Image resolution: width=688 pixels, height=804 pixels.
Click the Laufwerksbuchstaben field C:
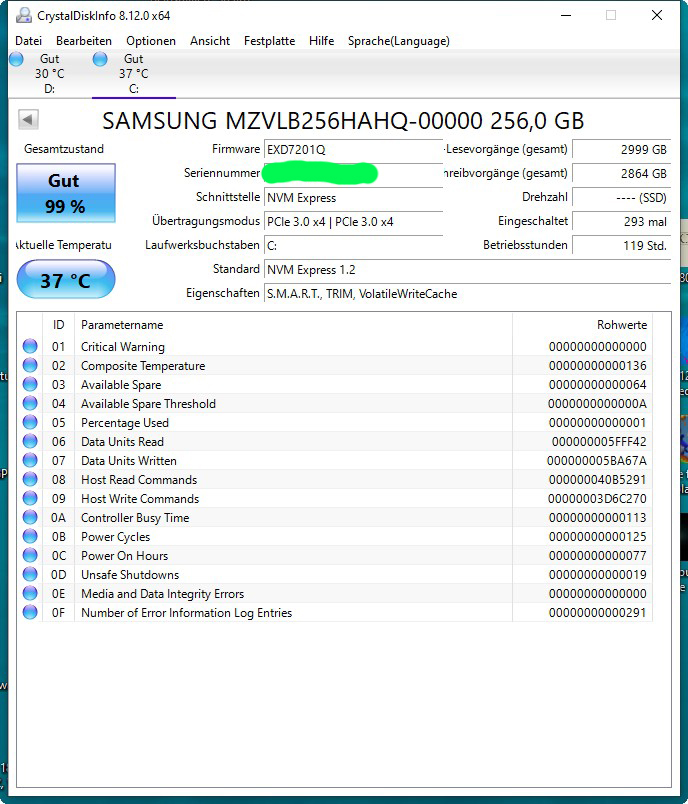click(x=353, y=246)
